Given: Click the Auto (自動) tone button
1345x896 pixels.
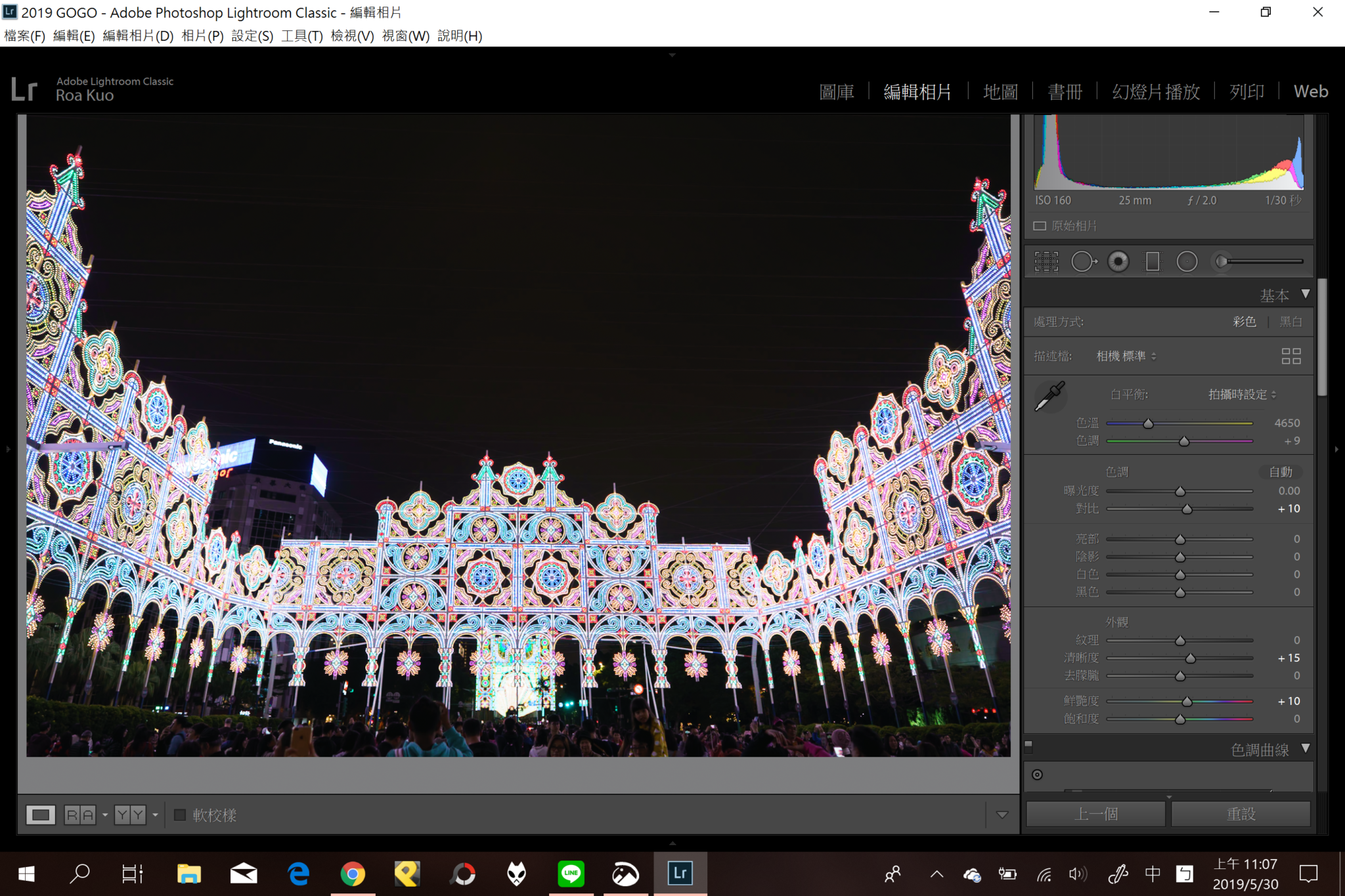Looking at the screenshot, I should [x=1281, y=472].
